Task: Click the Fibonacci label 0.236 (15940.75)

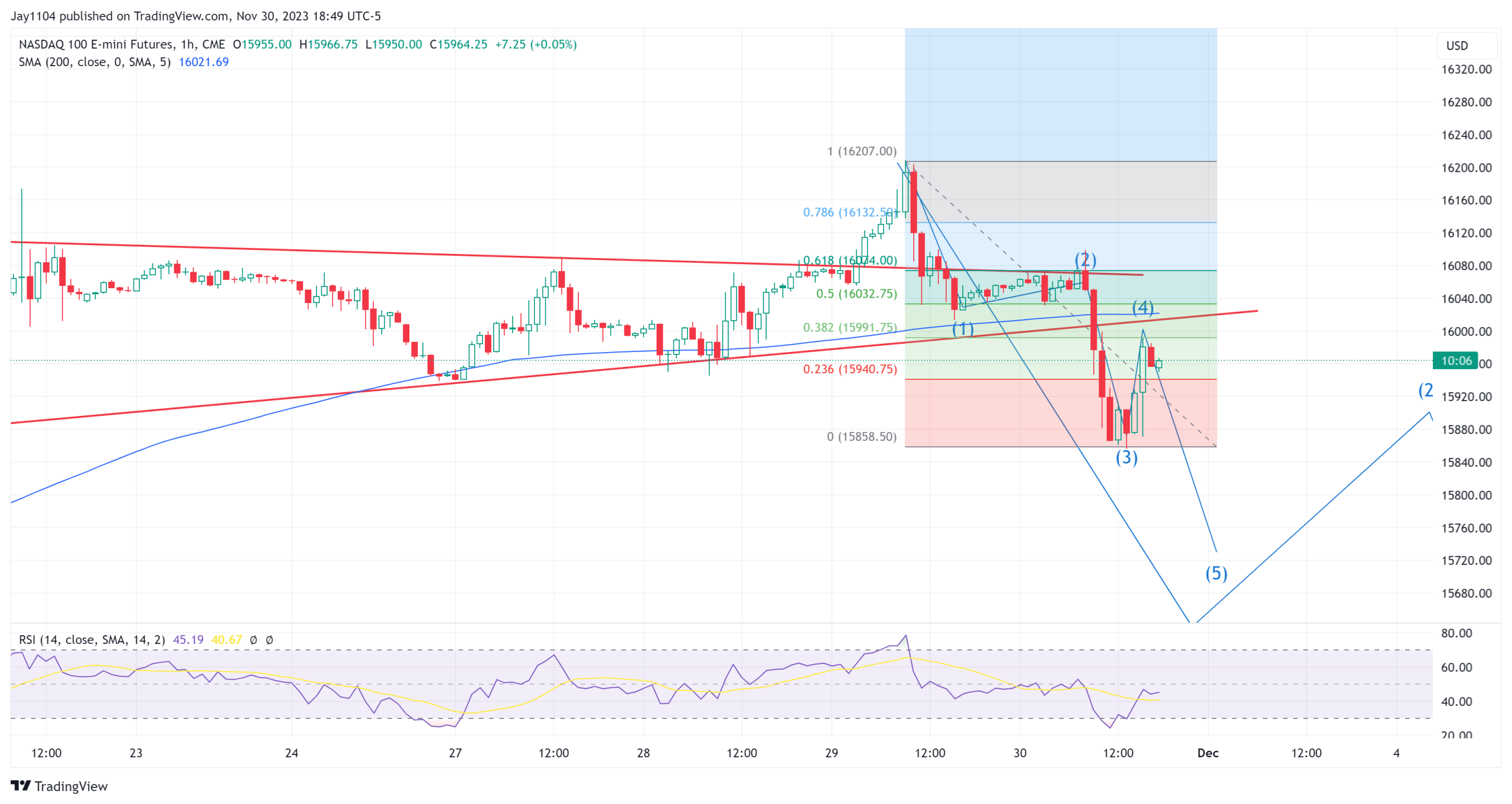Action: pyautogui.click(x=849, y=369)
